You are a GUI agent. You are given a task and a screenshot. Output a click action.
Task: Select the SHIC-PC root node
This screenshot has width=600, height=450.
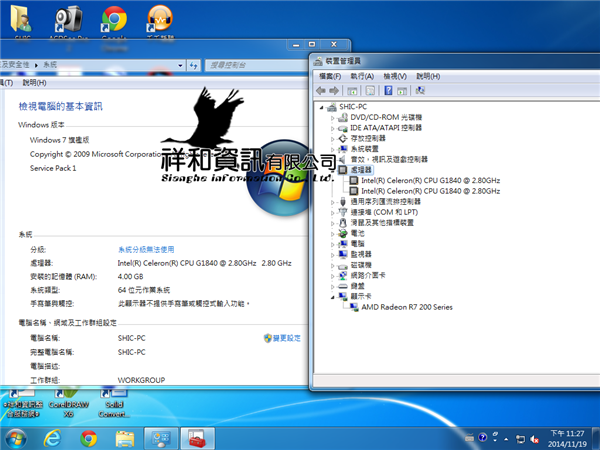[x=347, y=107]
